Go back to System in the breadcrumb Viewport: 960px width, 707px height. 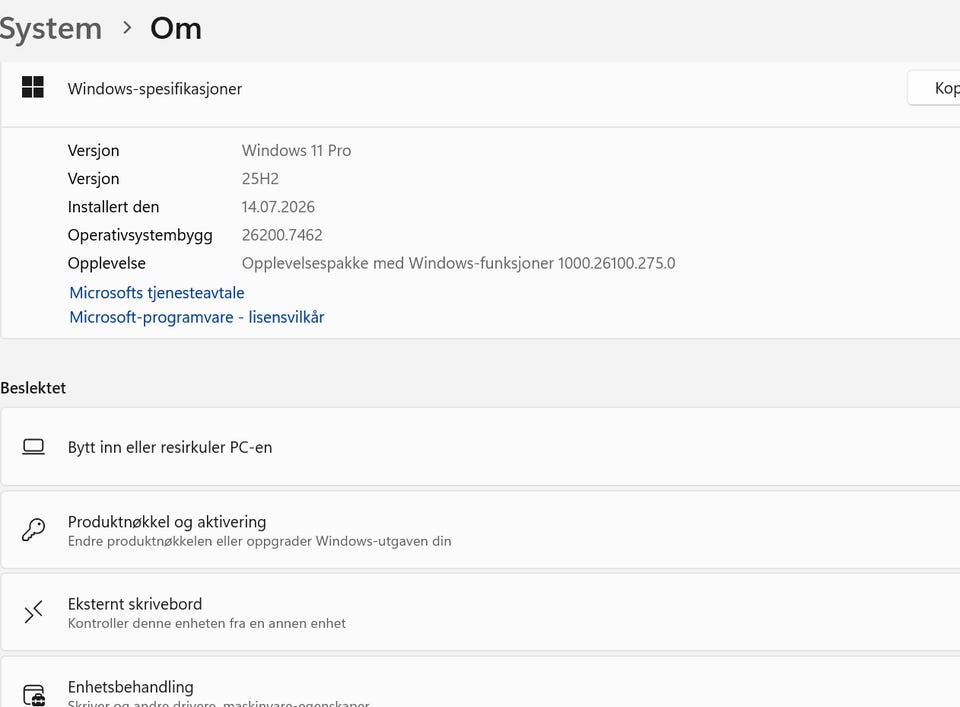[x=51, y=29]
